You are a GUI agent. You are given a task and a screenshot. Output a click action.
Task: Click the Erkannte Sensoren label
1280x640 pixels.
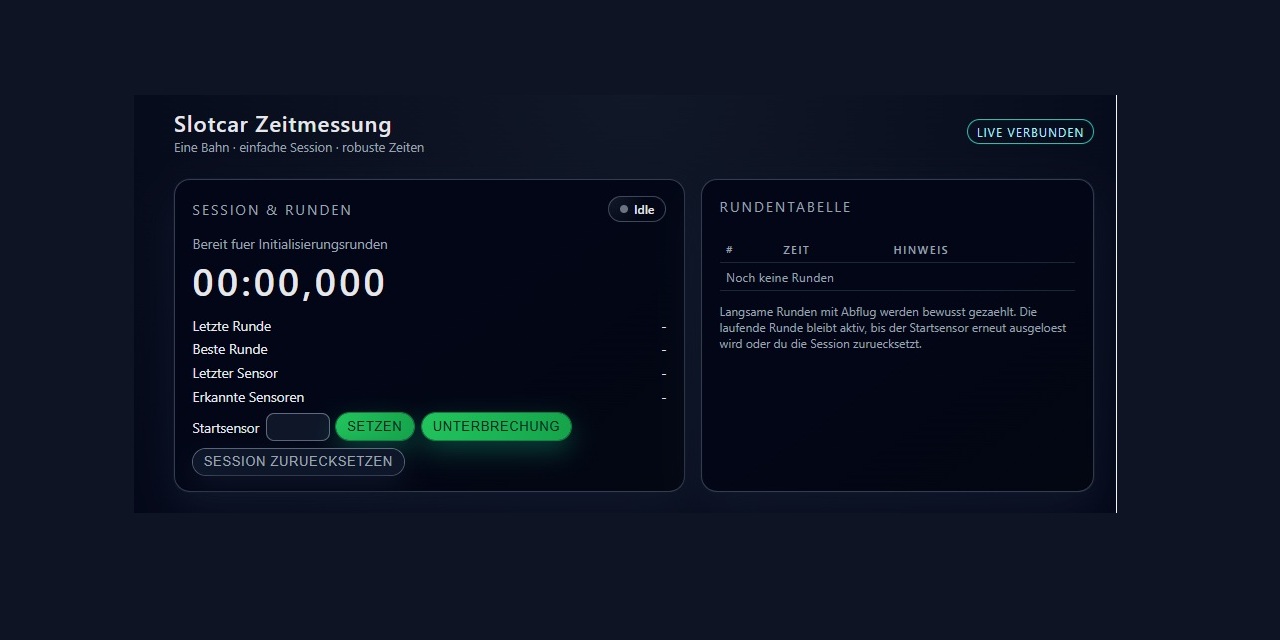point(248,397)
